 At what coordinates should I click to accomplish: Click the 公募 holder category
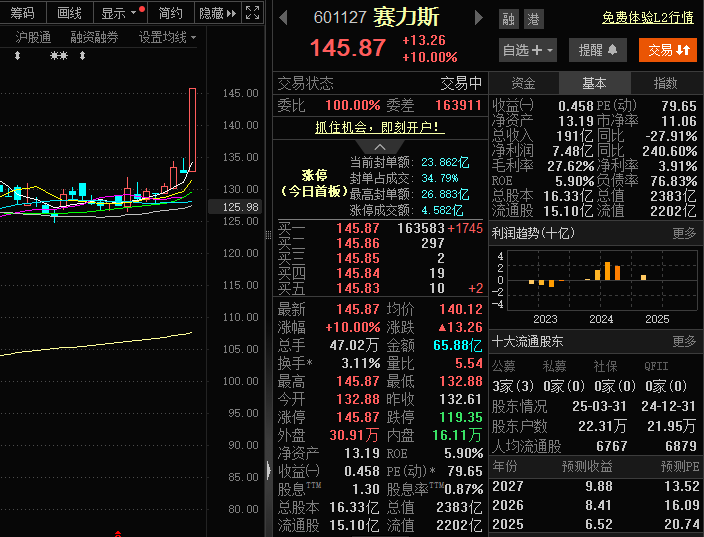(x=503, y=366)
